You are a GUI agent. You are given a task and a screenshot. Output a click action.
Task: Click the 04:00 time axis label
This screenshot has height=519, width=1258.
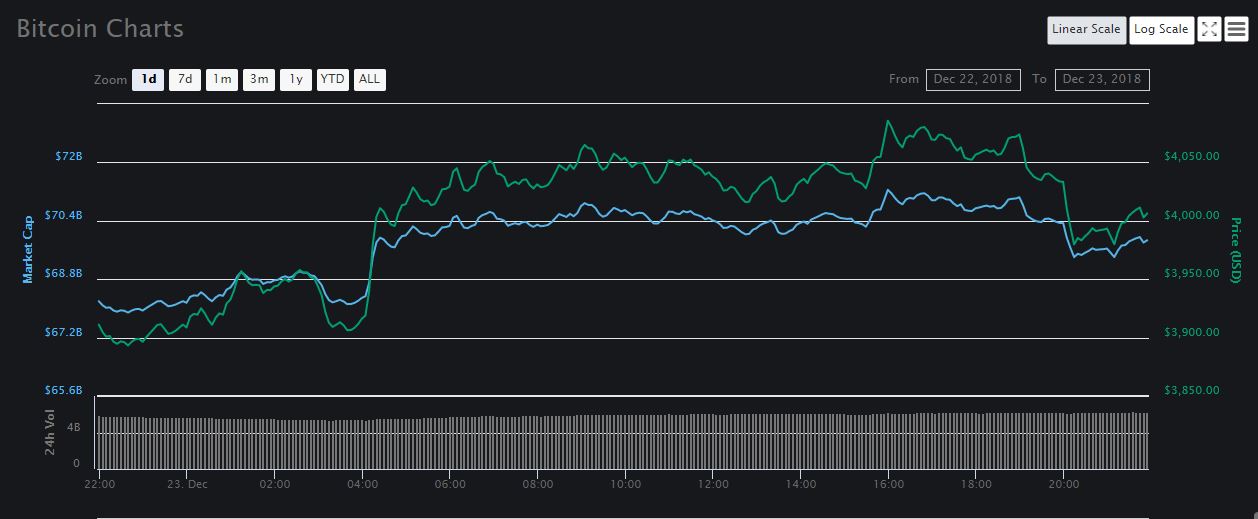coord(363,484)
